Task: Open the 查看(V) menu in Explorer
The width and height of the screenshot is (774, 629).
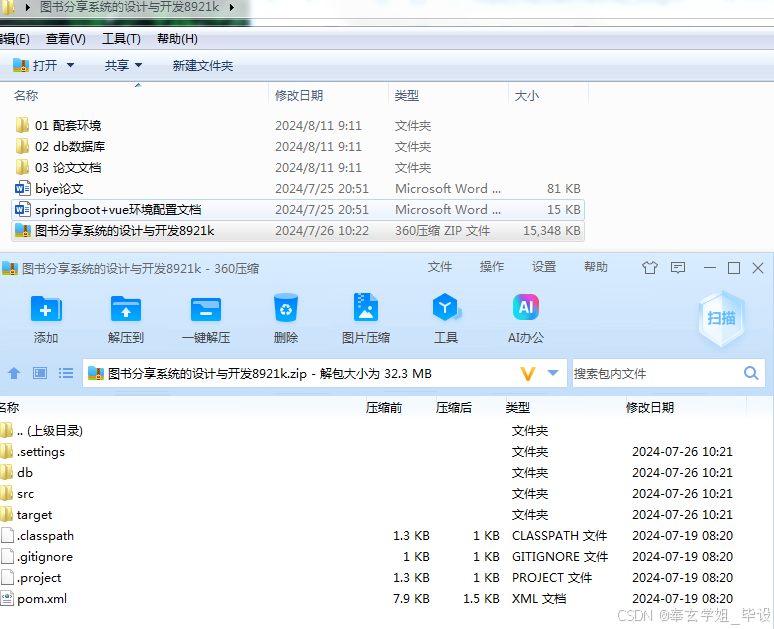Action: (x=66, y=39)
